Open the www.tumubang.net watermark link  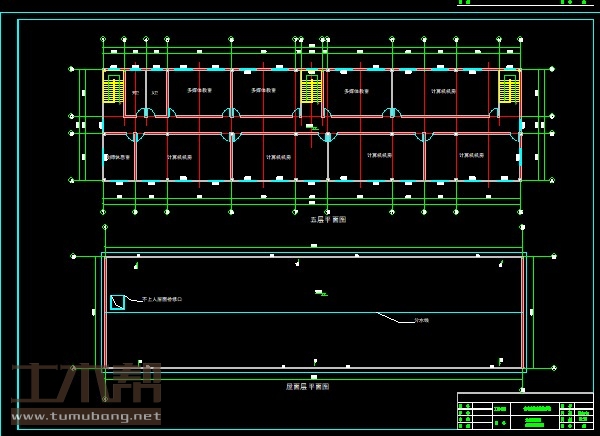pos(85,416)
